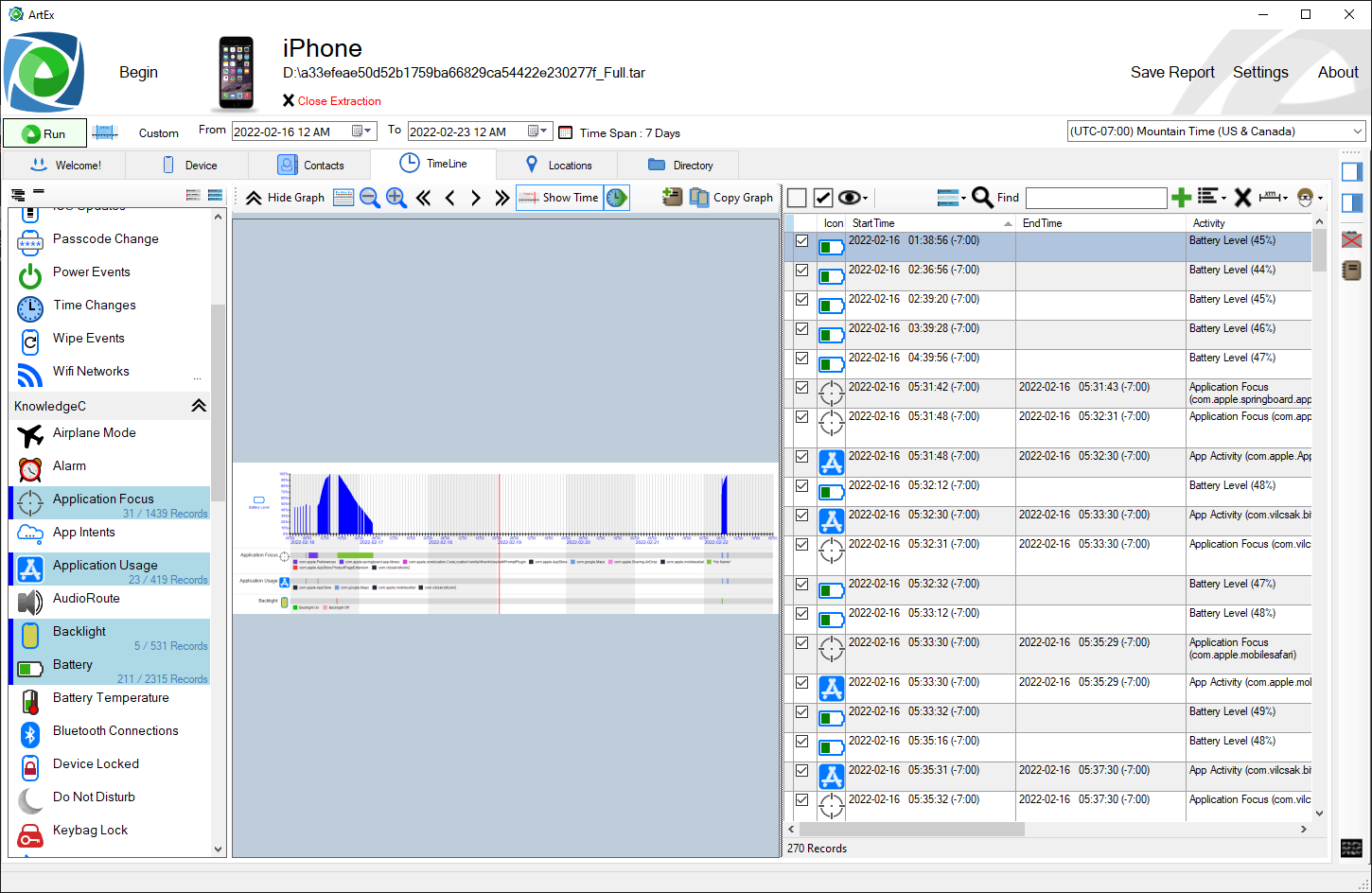This screenshot has width=1372, height=893.
Task: Switch to the Device tab
Action: [x=189, y=165]
